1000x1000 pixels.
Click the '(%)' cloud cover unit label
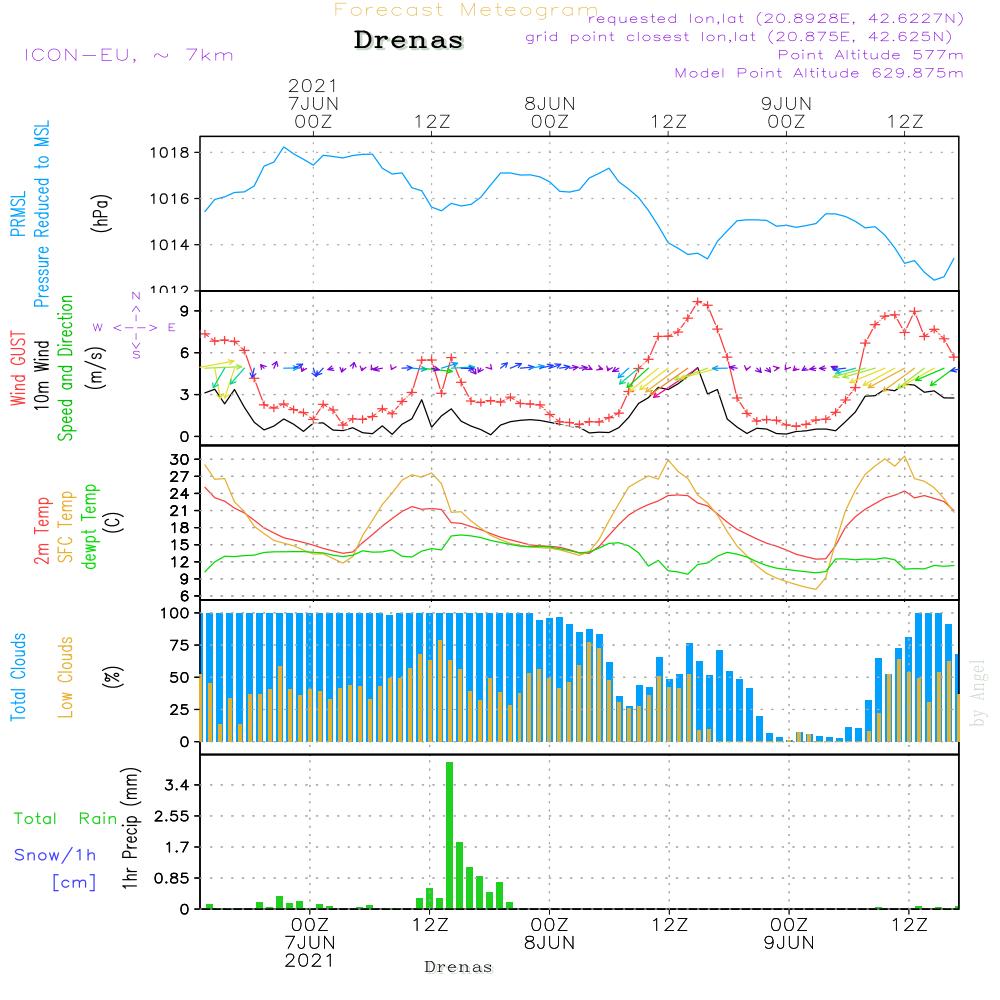tap(112, 677)
